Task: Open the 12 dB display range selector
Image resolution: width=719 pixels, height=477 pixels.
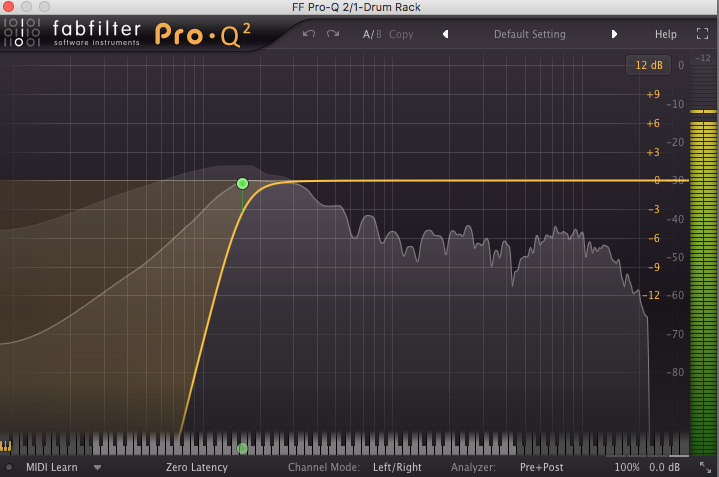Action: point(648,65)
